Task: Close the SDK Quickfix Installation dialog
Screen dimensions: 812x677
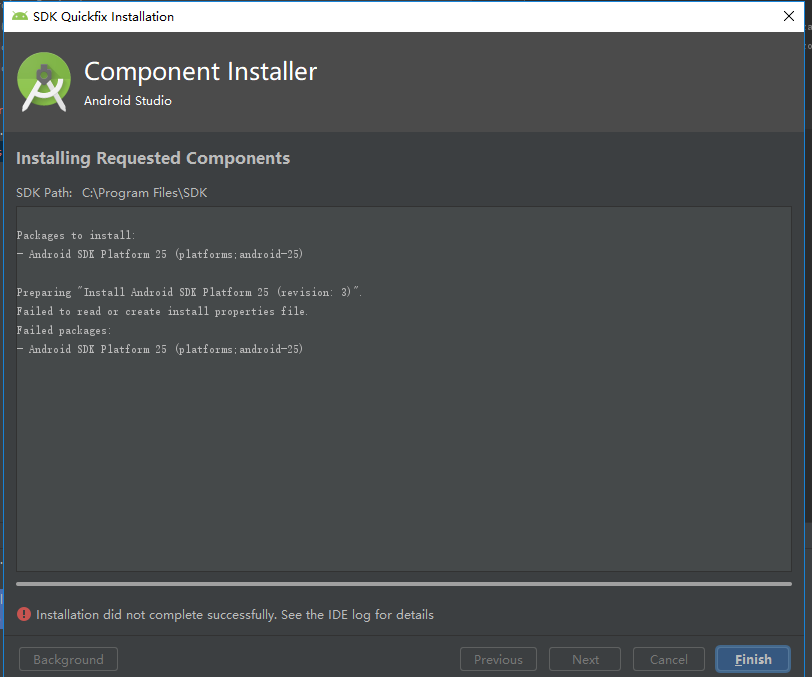Action: click(x=789, y=16)
